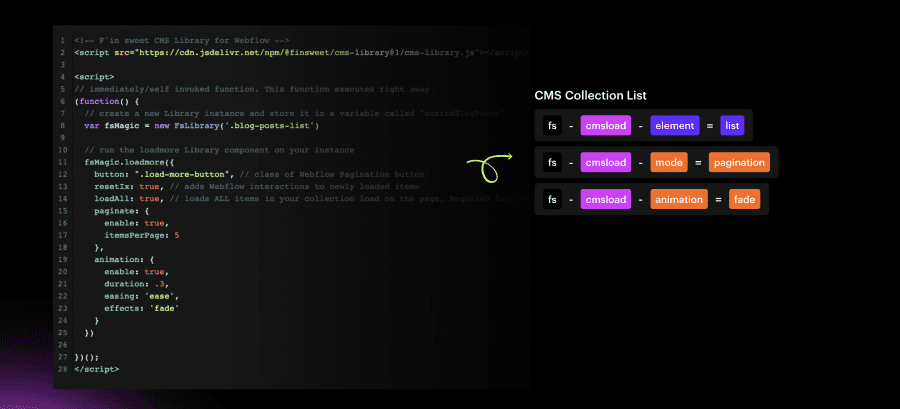
Task: Click the orange 'fade' value chip
Action: (x=745, y=200)
